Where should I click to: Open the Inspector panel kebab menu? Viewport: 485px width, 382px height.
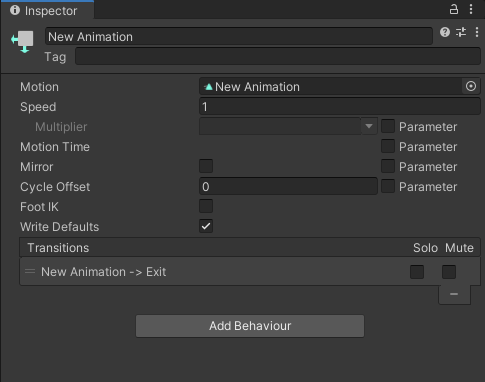(471, 9)
